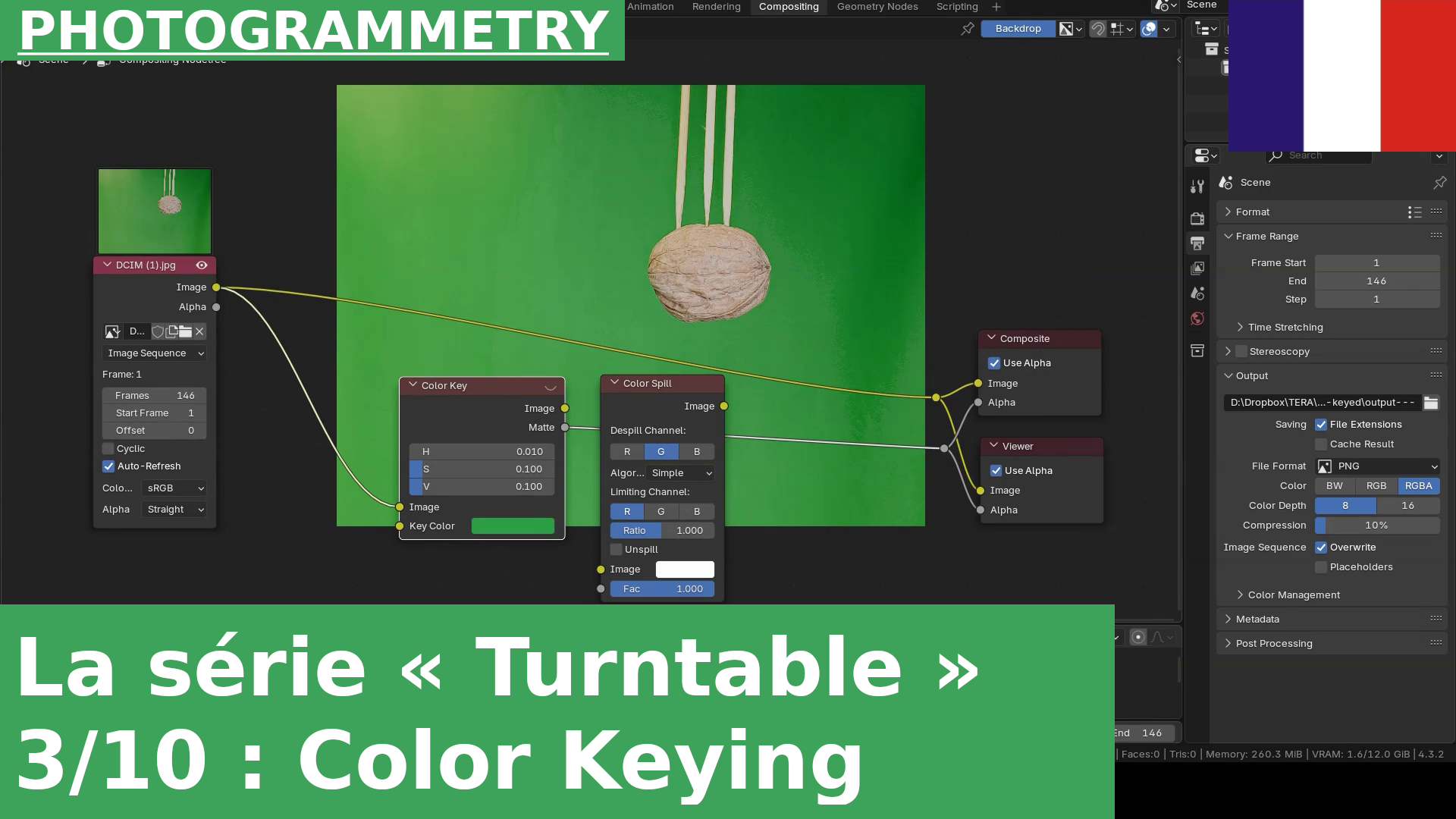The image size is (1456, 819).
Task: Open Simple algorithm dropdown
Action: click(x=680, y=473)
